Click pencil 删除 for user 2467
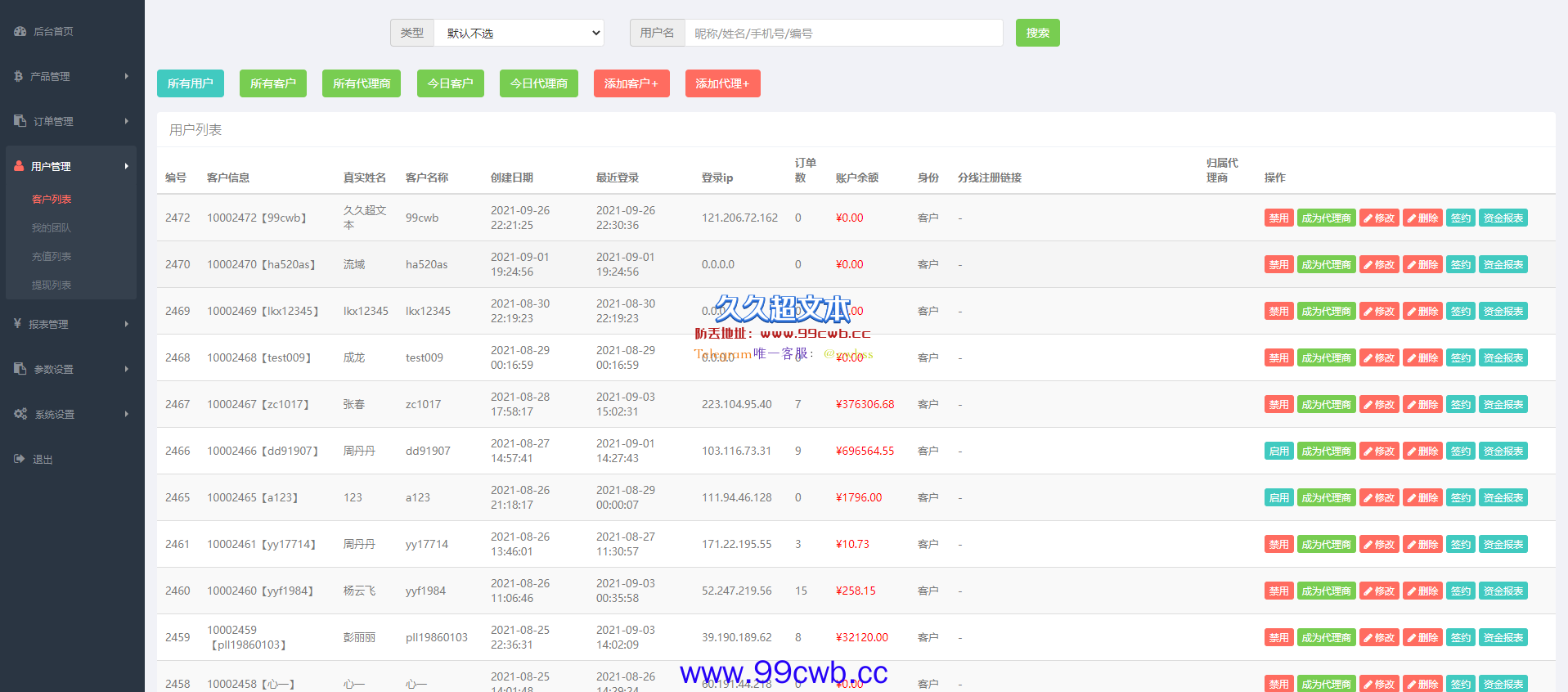The image size is (1568, 692). 1423,404
